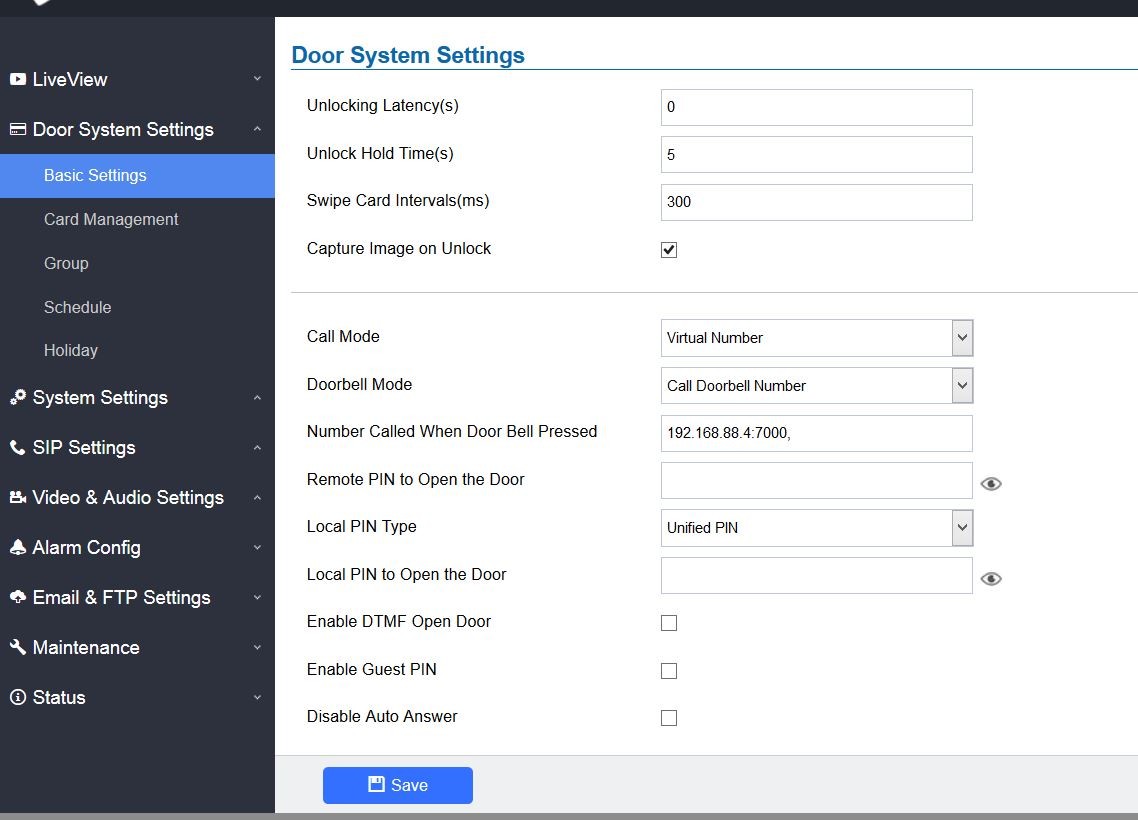
Task: Click the System Settings gear icon
Action: 18,397
